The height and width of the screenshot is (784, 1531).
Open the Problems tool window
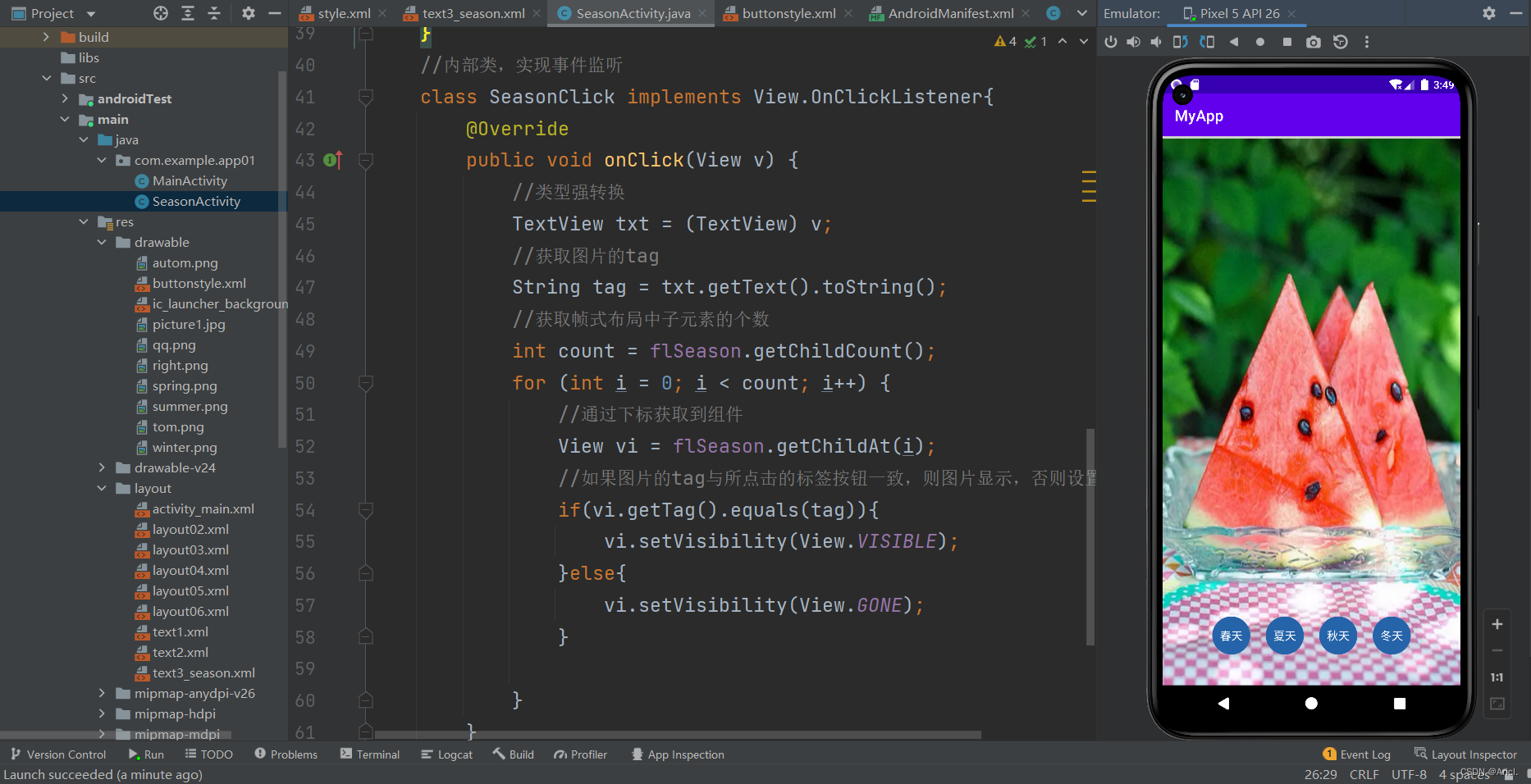(x=286, y=754)
